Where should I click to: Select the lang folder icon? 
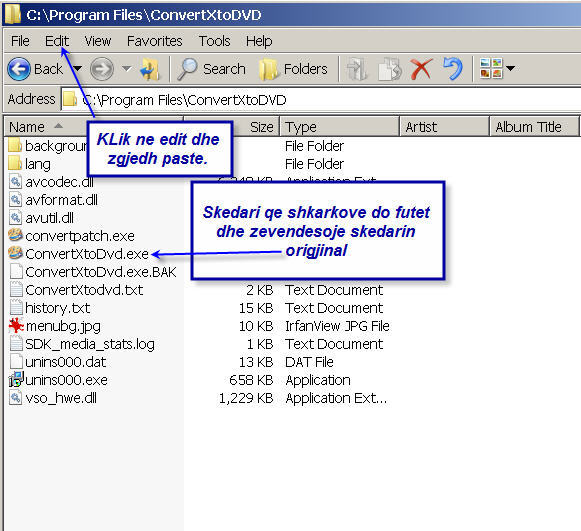pos(15,163)
